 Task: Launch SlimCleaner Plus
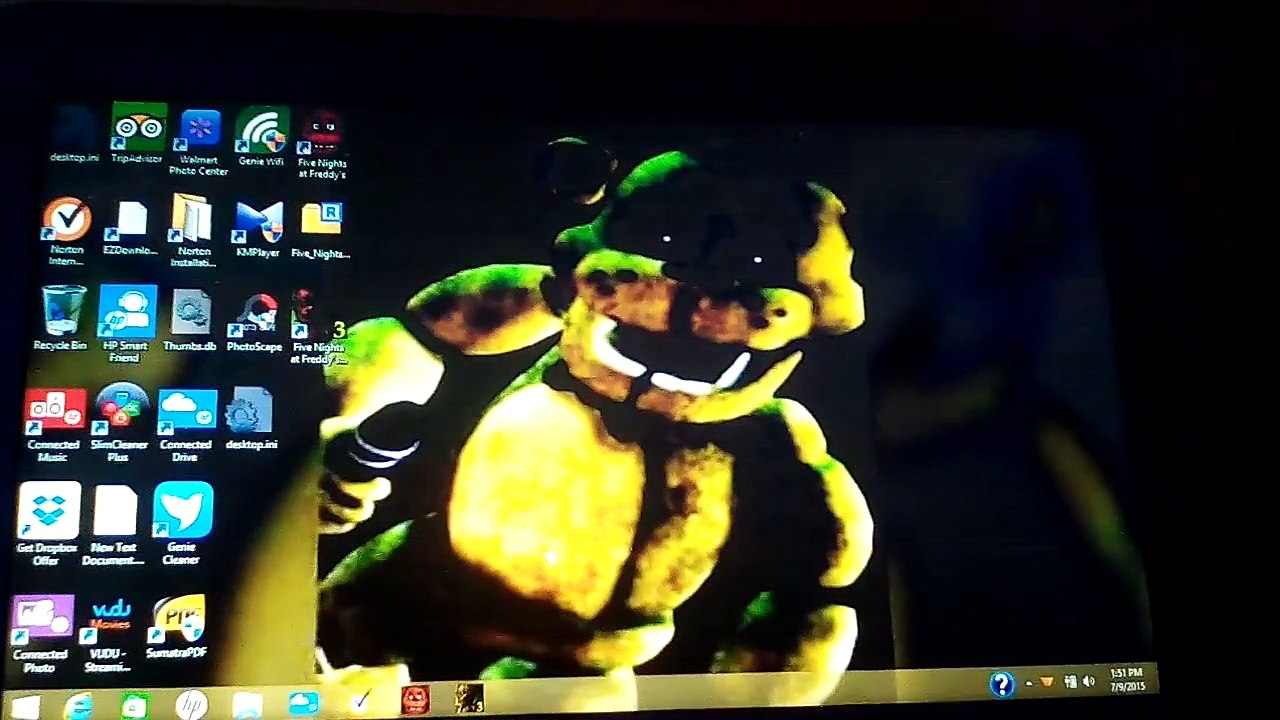[x=119, y=423]
